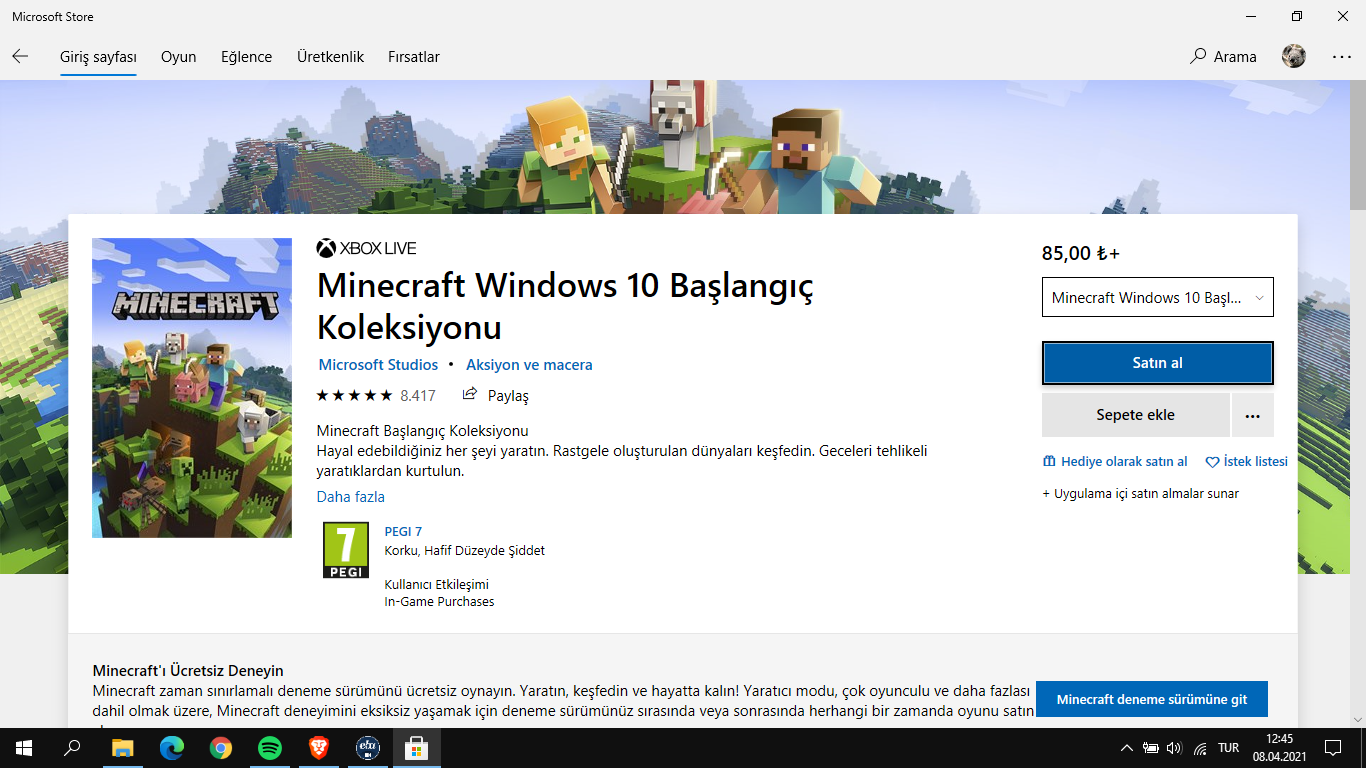Open Windows taskbar search
This screenshot has width=1366, height=768.
[x=72, y=748]
